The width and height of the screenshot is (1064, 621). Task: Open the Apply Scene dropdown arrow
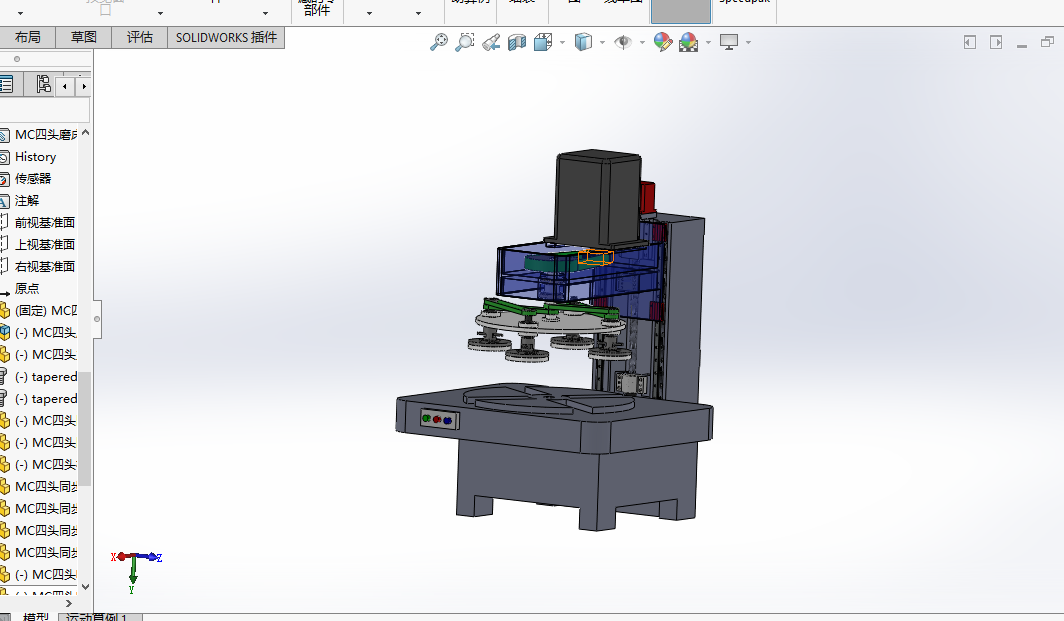(x=708, y=43)
